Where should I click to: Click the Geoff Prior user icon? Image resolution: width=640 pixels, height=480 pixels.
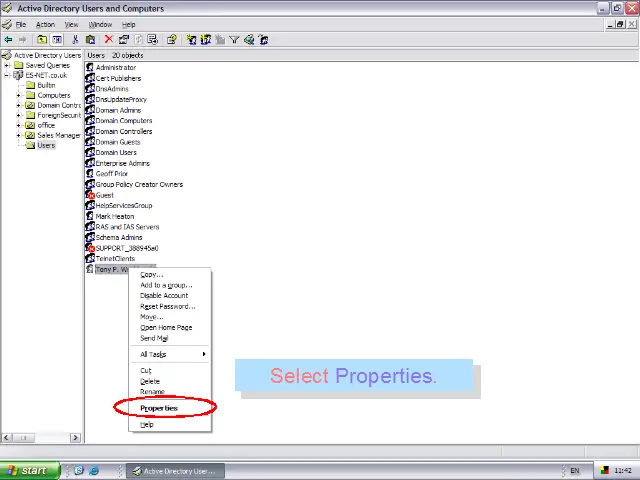(90, 173)
